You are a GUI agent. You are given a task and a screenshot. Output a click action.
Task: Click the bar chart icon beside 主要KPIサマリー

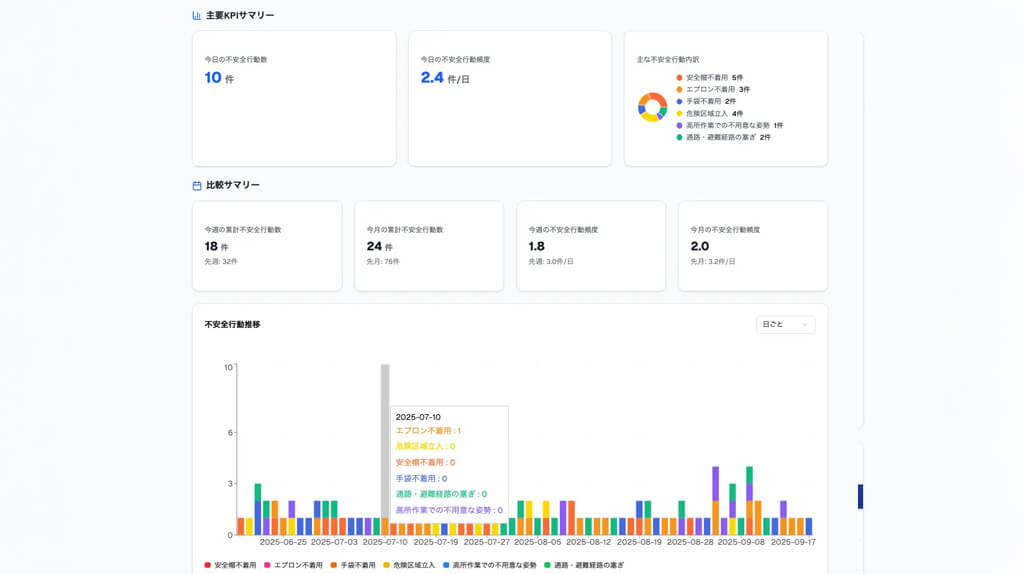(197, 16)
